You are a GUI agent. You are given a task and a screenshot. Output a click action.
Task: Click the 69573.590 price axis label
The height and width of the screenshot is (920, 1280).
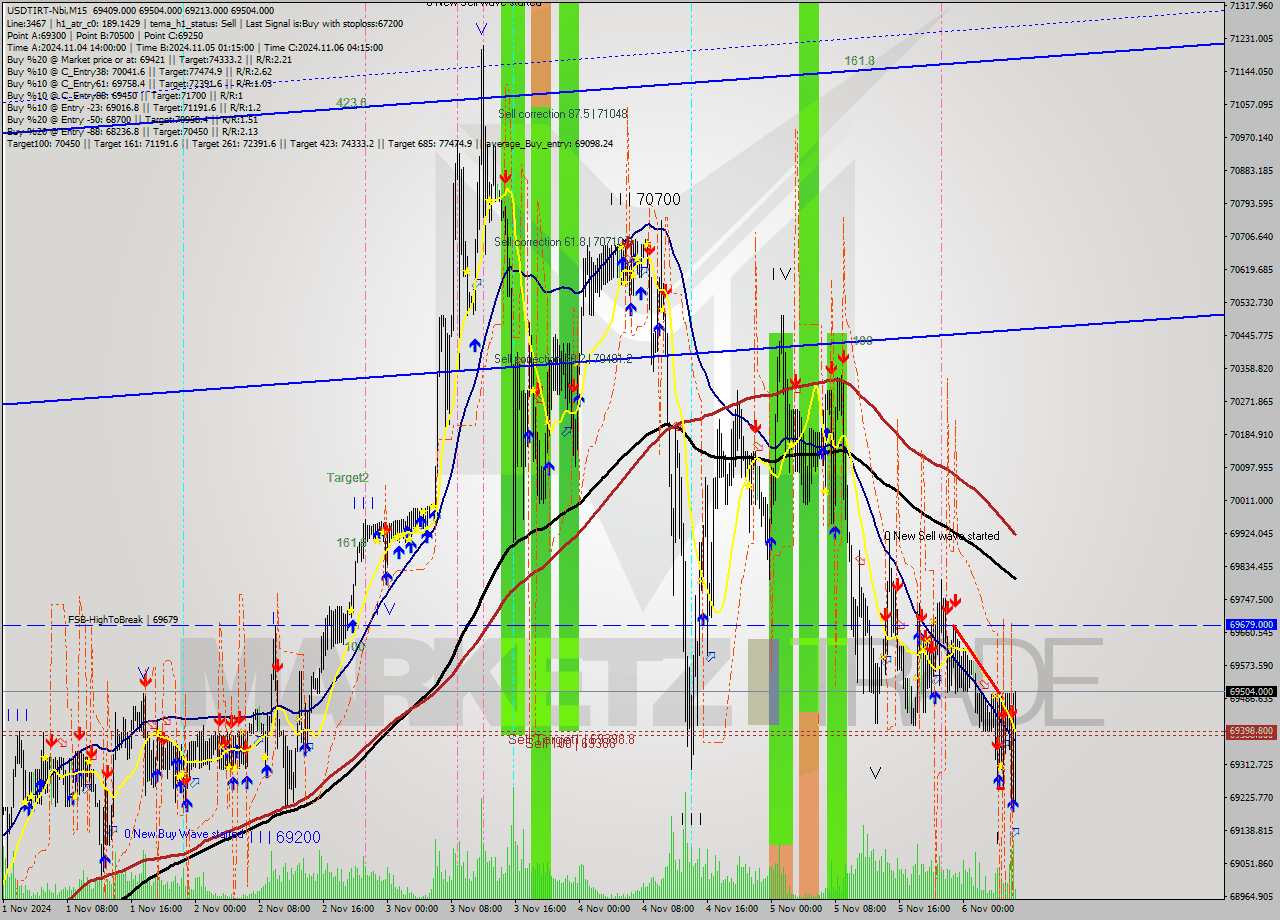click(x=1251, y=666)
